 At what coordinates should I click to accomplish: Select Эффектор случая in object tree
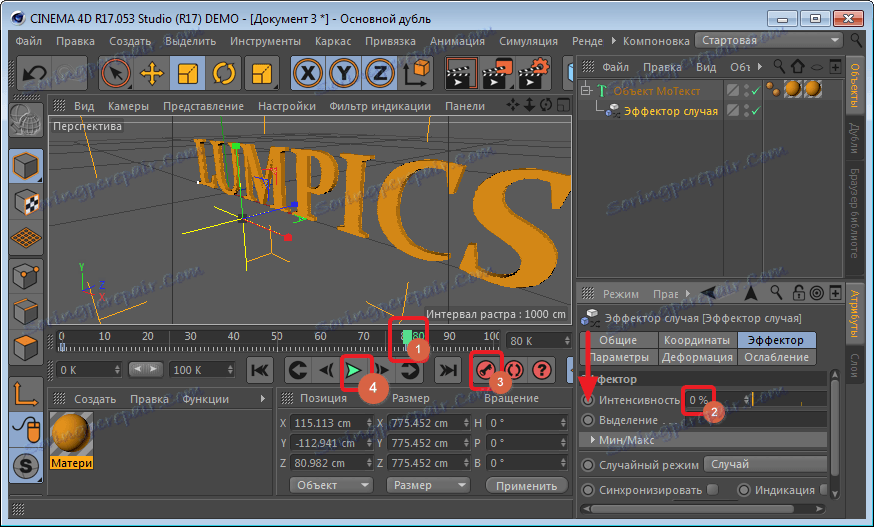(x=670, y=111)
